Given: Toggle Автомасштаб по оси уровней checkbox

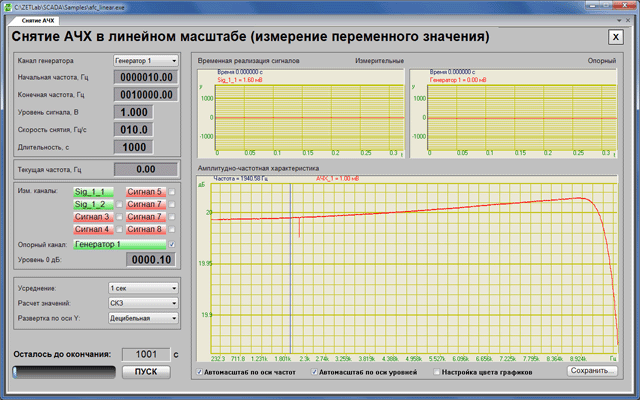Looking at the screenshot, I should [x=314, y=372].
